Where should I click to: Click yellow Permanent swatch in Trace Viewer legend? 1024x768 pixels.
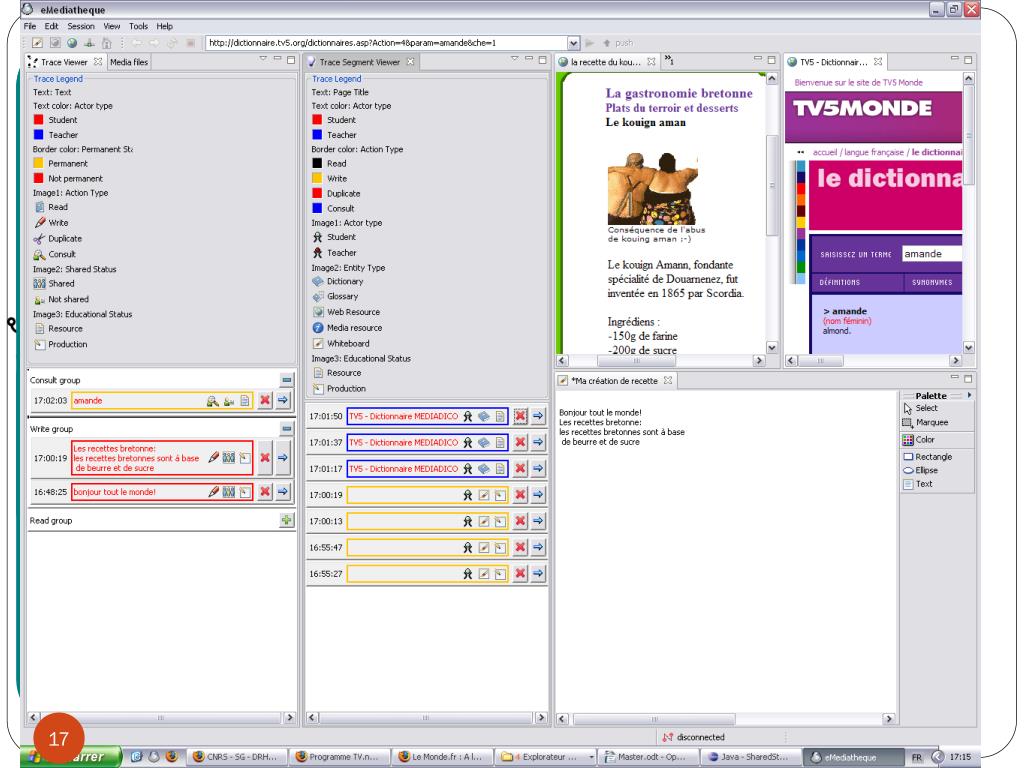pos(38,163)
